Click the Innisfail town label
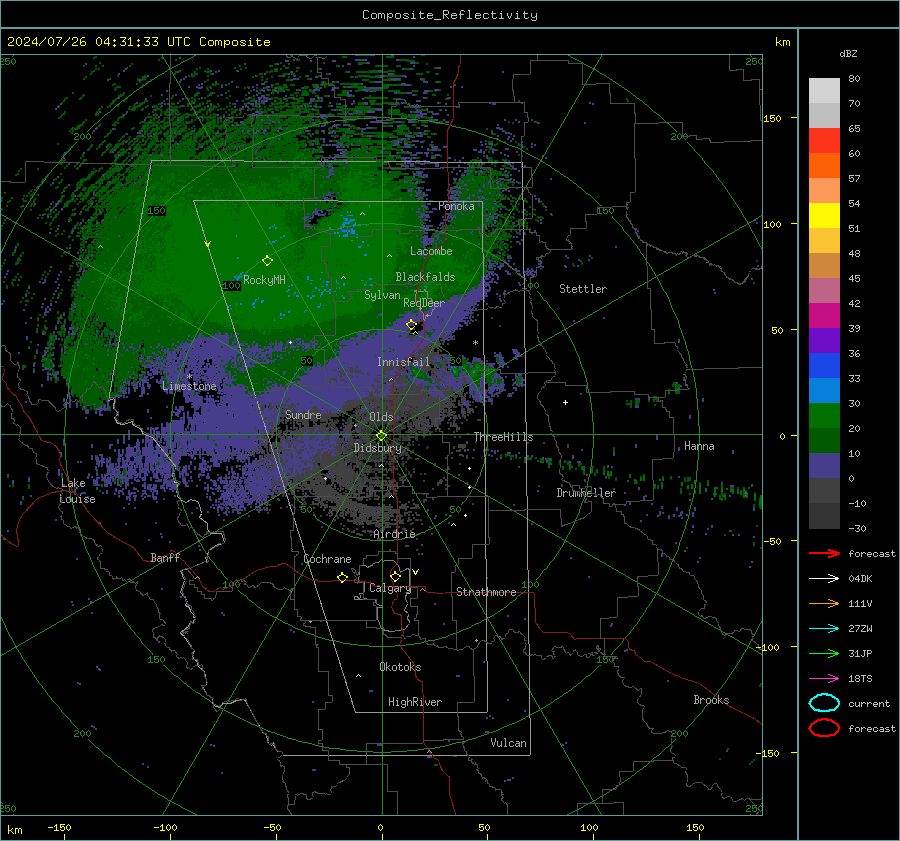Screen dimensions: 900x841 tap(403, 362)
